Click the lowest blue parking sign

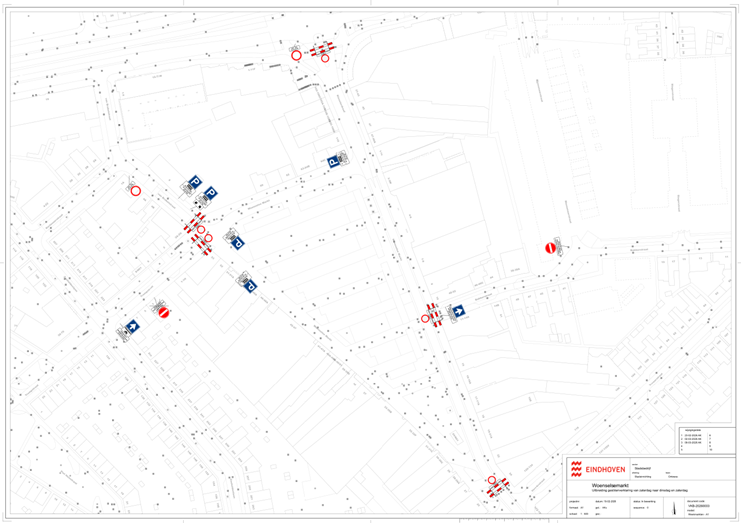(x=250, y=286)
